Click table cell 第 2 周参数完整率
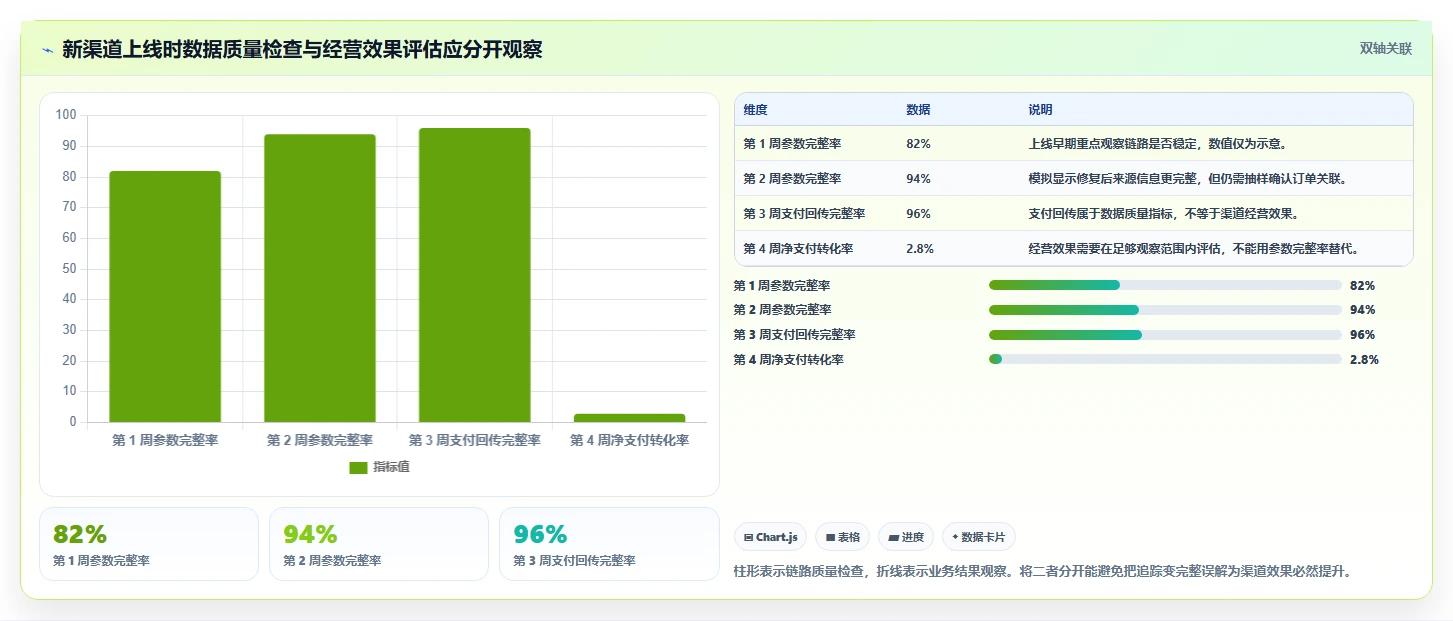 (793, 179)
